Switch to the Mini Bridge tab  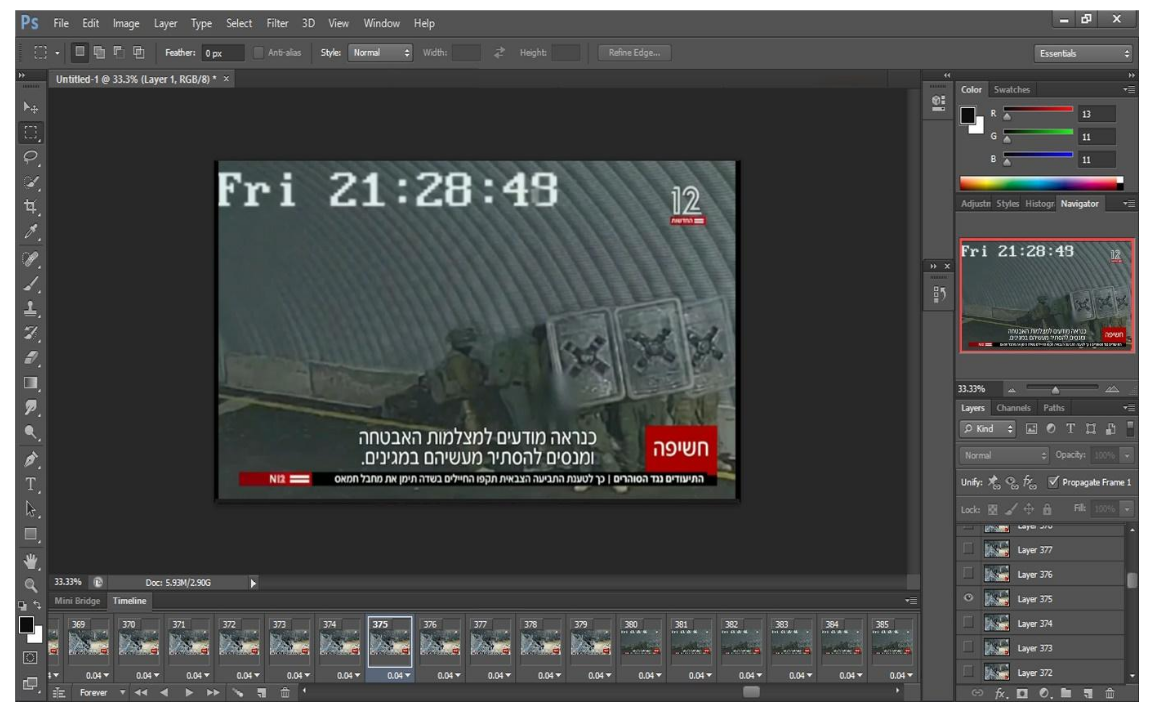coord(78,600)
